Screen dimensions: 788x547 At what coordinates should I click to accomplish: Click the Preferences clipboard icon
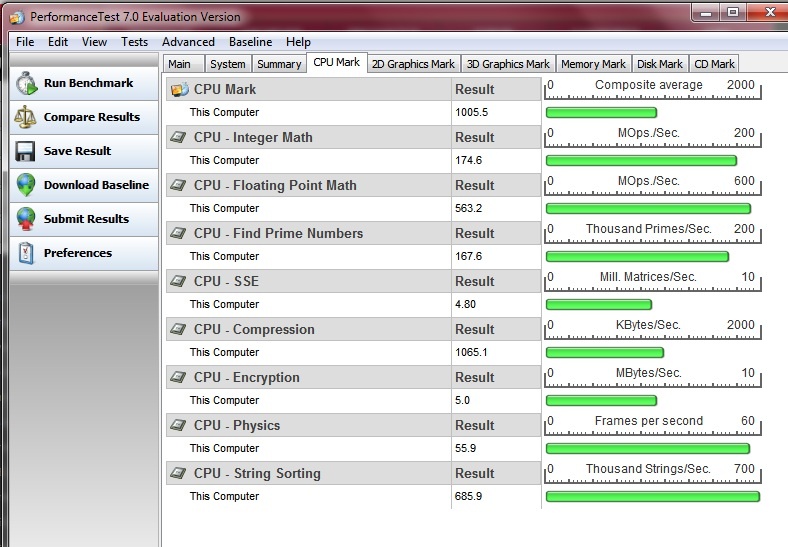click(26, 253)
